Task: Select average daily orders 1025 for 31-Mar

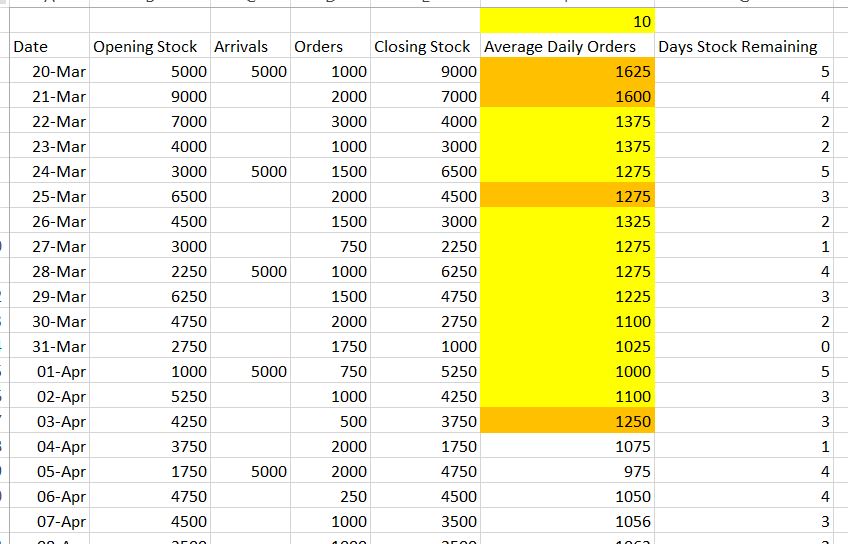Action: 567,346
